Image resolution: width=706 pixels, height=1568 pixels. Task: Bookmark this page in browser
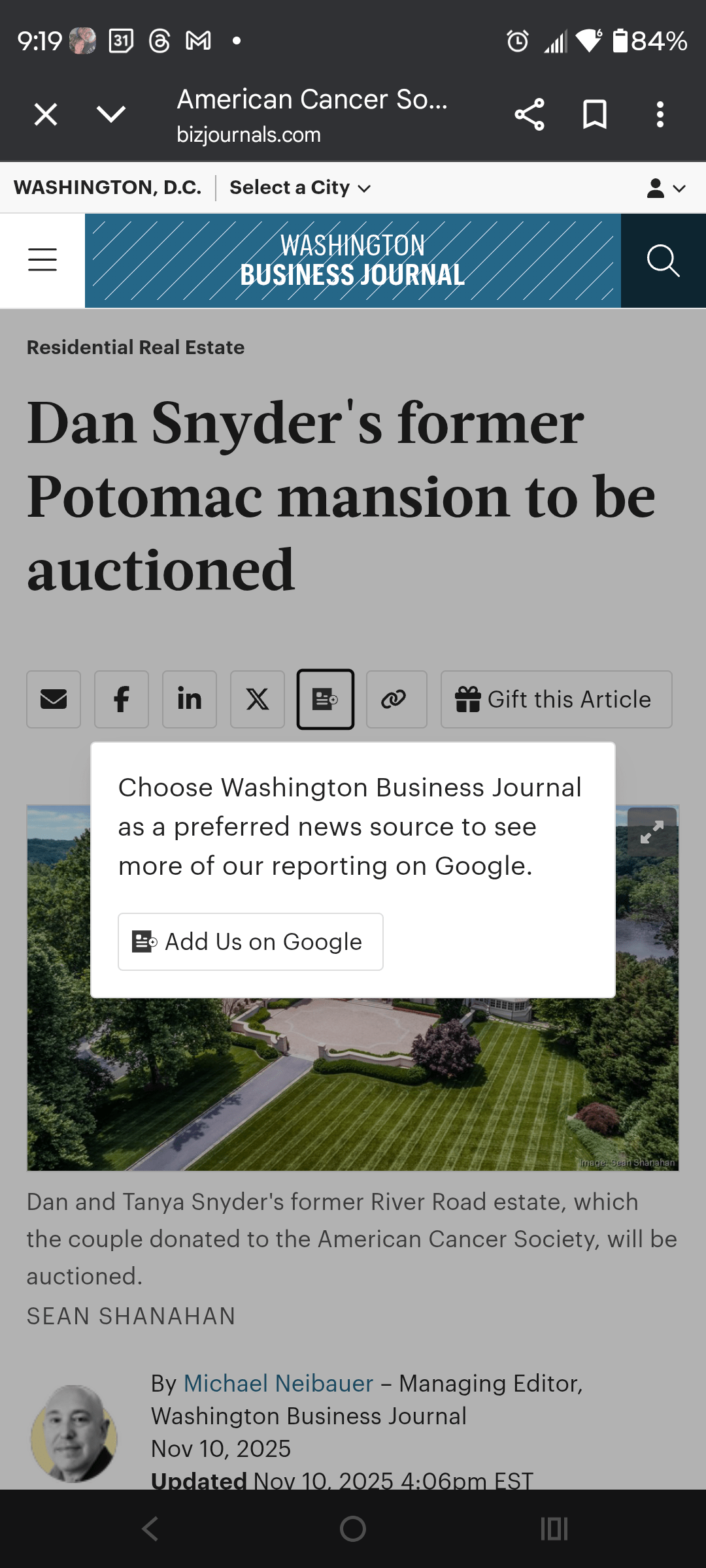(x=594, y=115)
